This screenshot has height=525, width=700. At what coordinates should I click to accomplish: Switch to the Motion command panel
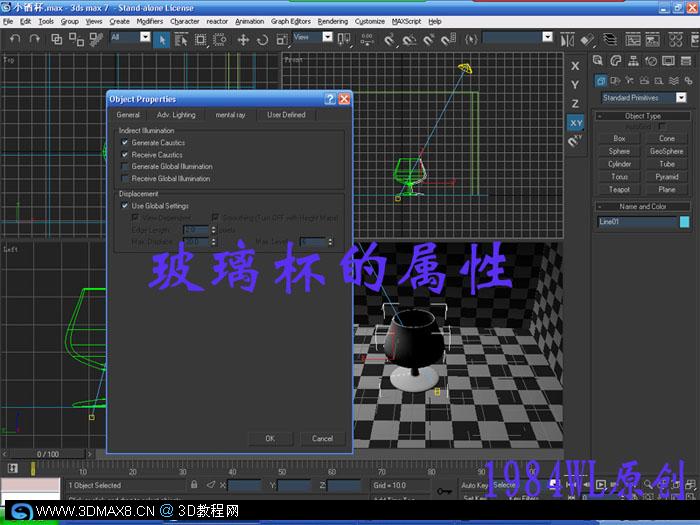[651, 61]
